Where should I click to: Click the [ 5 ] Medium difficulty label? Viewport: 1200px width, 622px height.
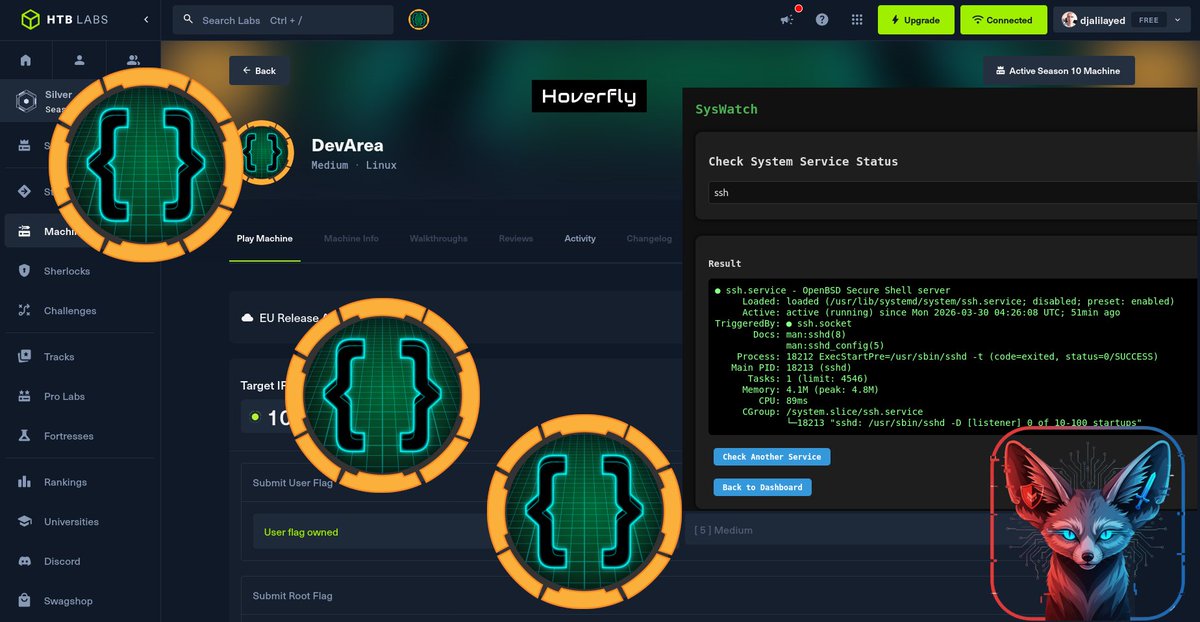coord(723,530)
